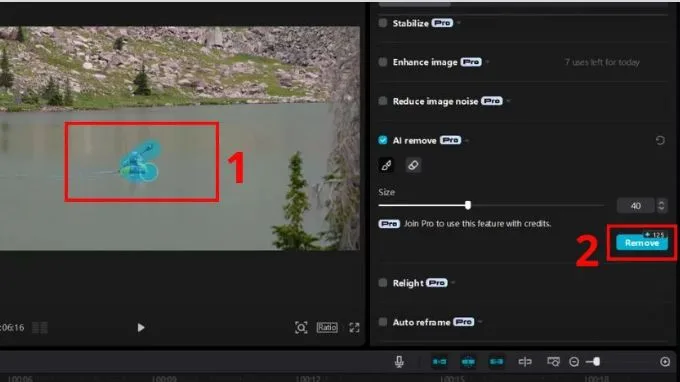Image resolution: width=680 pixels, height=382 pixels.
Task: Enable the Stabilize checkbox
Action: (x=382, y=23)
